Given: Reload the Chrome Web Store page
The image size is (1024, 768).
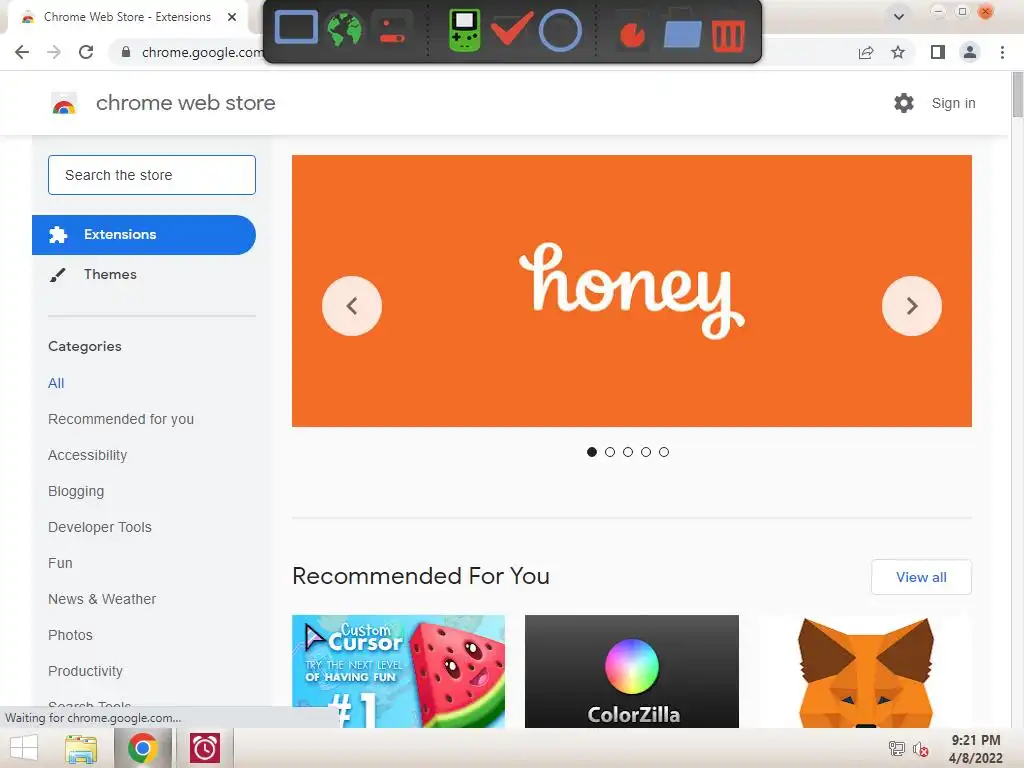Looking at the screenshot, I should coord(86,52).
